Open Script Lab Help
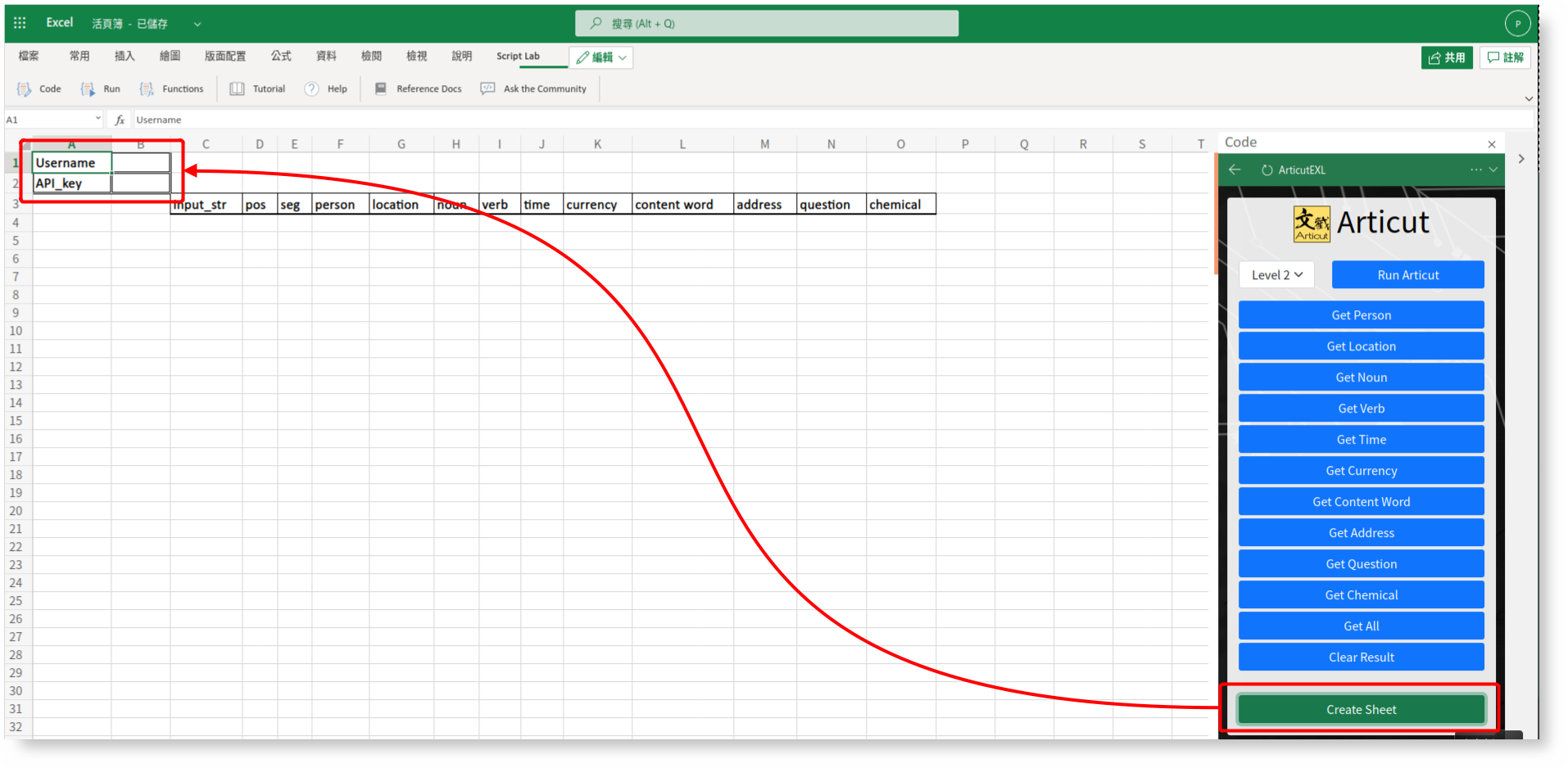Viewport: 1568px width, 768px height. point(326,88)
